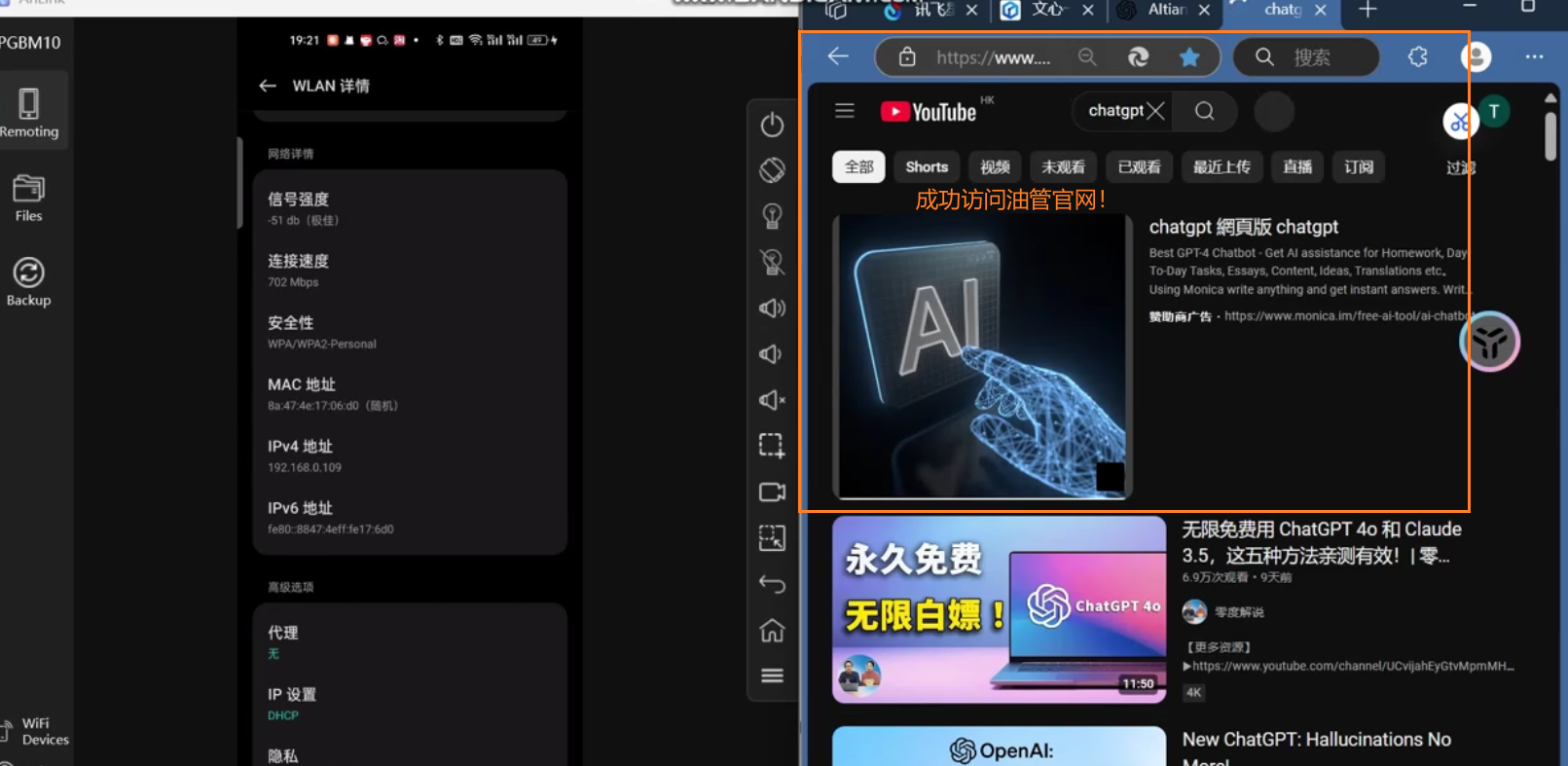Viewport: 1568px width, 766px height.
Task: Open the chatgpt 網頁版 ad title
Action: coord(1244,227)
